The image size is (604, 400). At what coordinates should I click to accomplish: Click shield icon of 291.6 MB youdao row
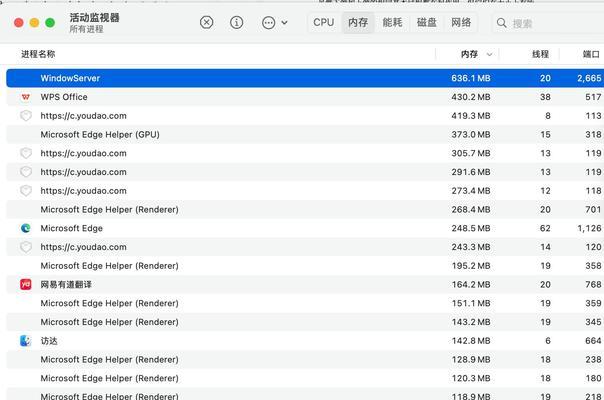point(26,172)
